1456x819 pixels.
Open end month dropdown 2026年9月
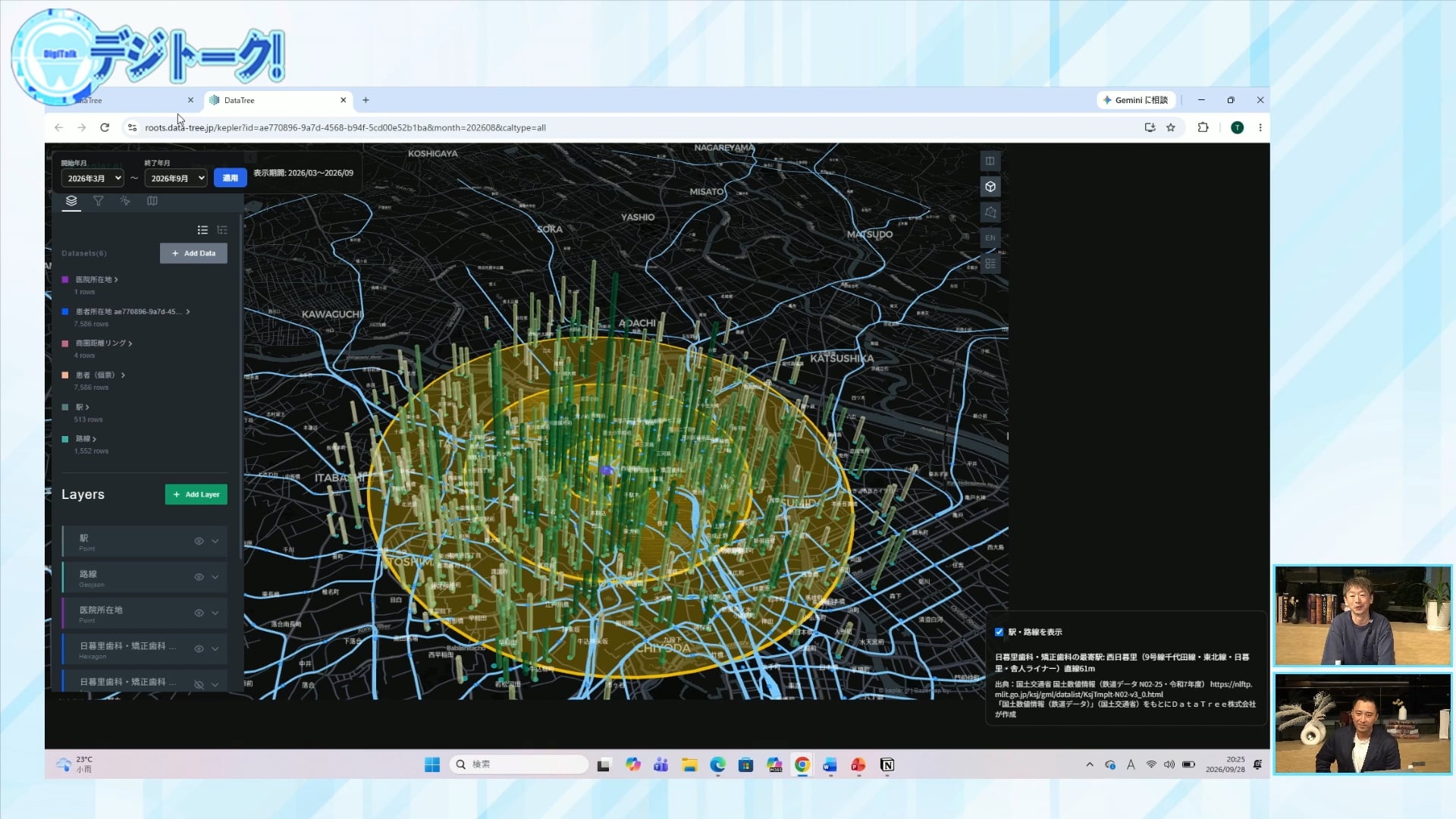tap(175, 178)
